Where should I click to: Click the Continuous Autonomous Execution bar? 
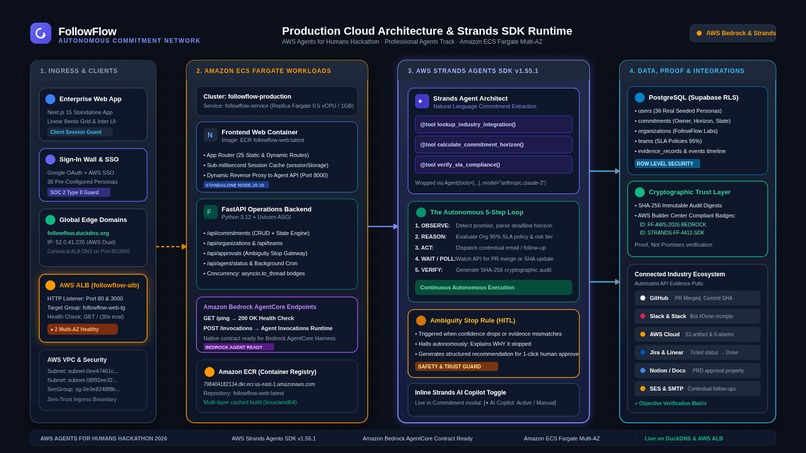pos(493,287)
